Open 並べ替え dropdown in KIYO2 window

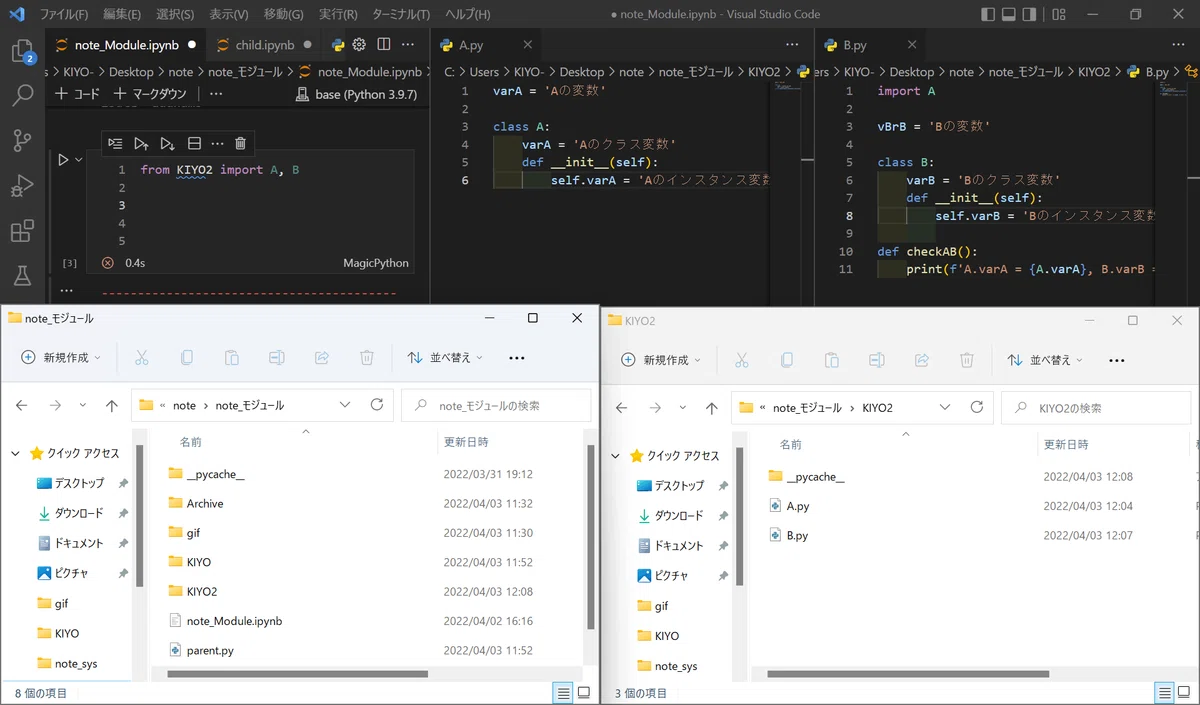1045,360
